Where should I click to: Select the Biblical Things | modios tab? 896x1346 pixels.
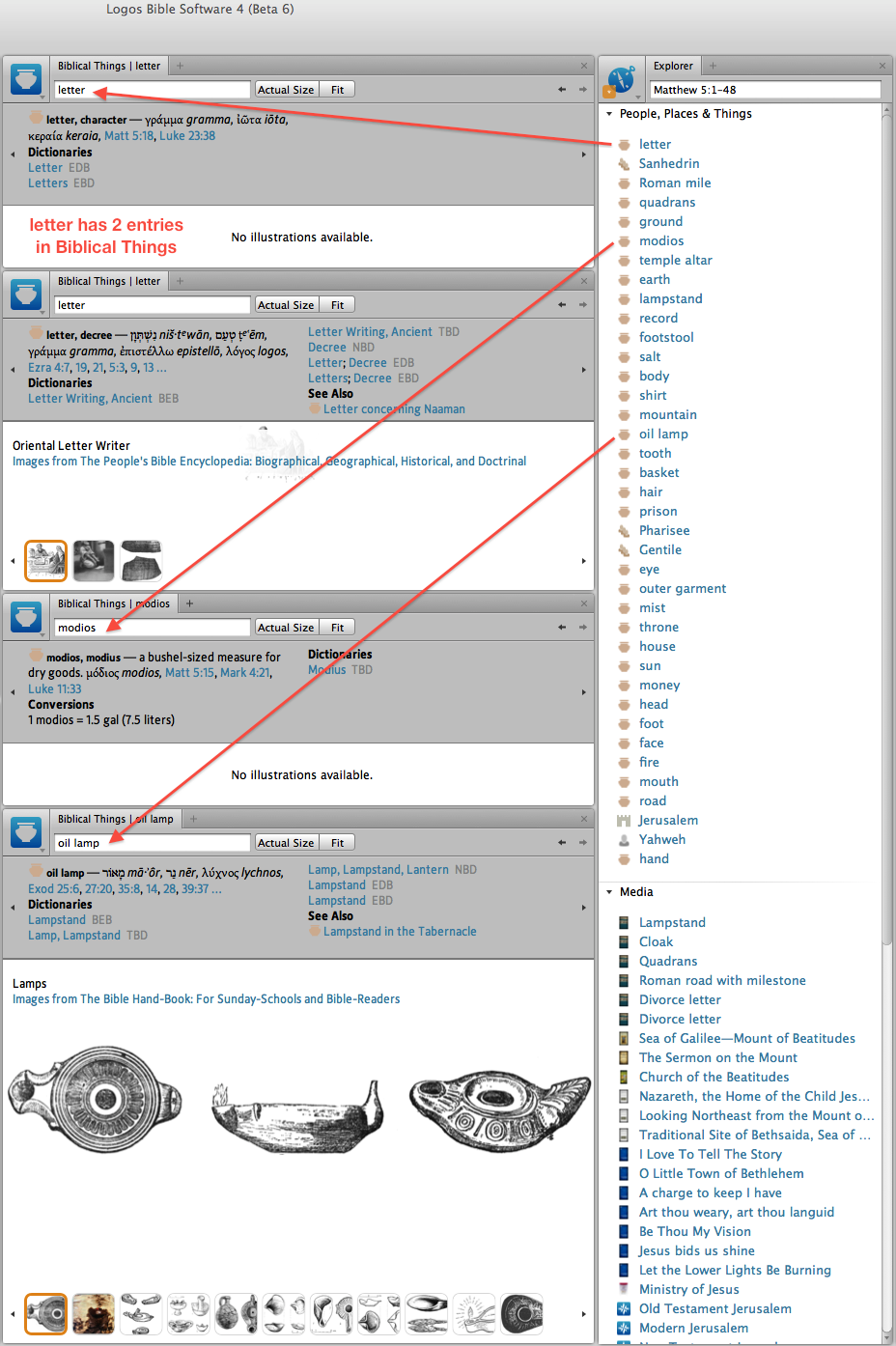pos(113,603)
